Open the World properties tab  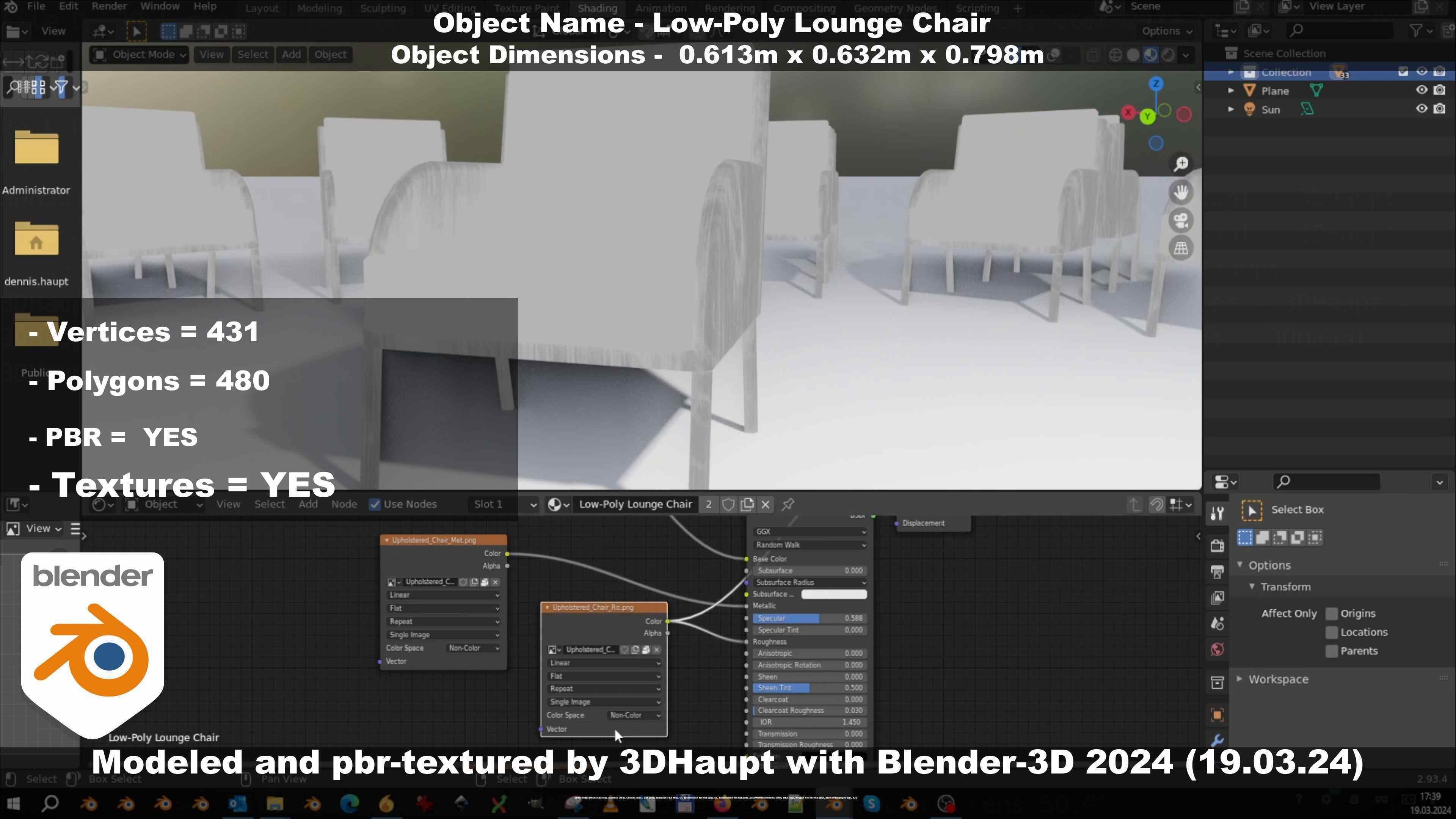pos(1217,650)
